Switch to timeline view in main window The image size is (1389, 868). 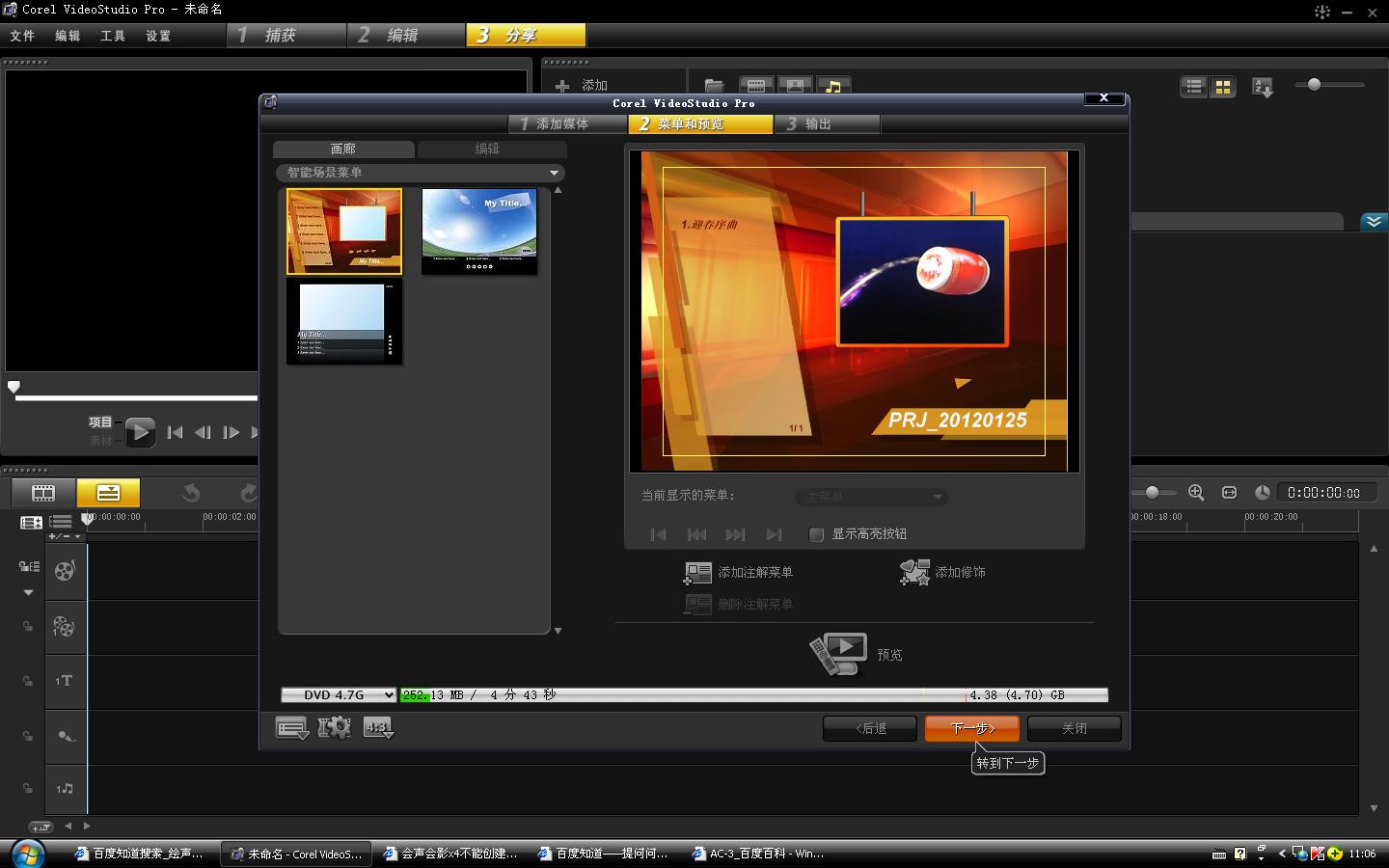click(x=108, y=493)
